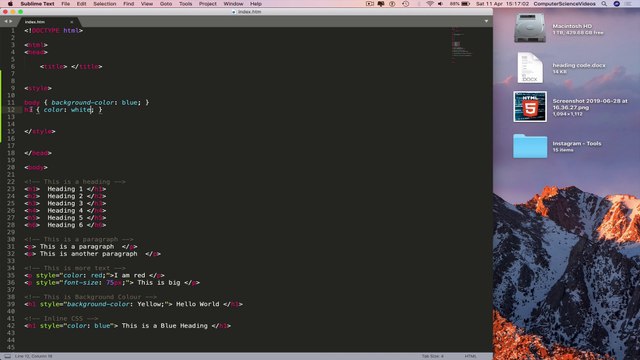Open the Tab Size selector

[432, 356]
